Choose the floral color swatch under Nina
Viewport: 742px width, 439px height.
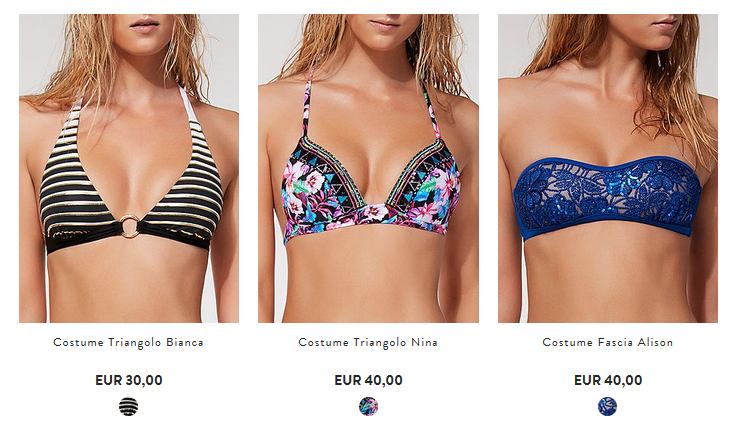click(x=368, y=406)
